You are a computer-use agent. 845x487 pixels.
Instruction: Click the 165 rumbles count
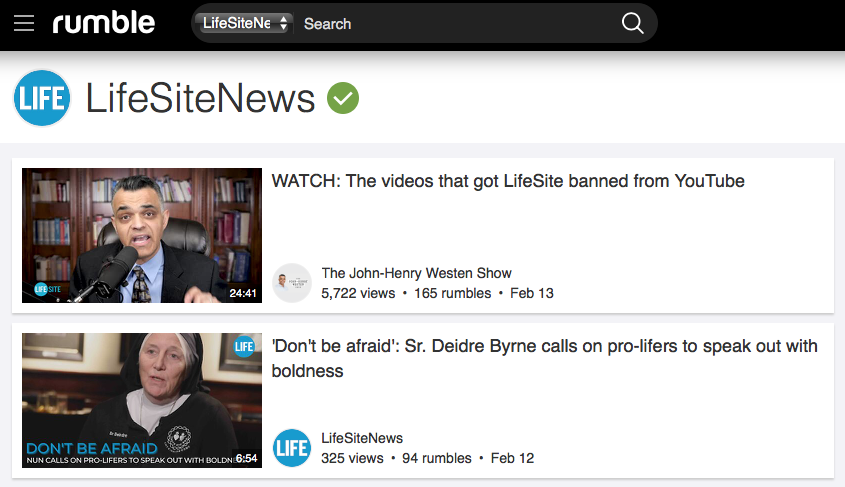[x=452, y=293]
